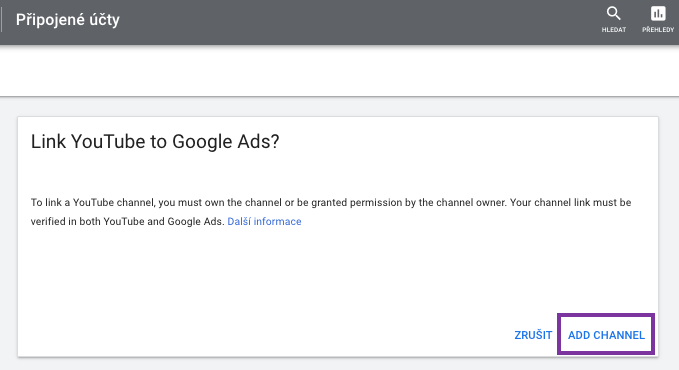Open the Hledat search icon
Viewport: 679px width, 370px height.
click(x=613, y=19)
